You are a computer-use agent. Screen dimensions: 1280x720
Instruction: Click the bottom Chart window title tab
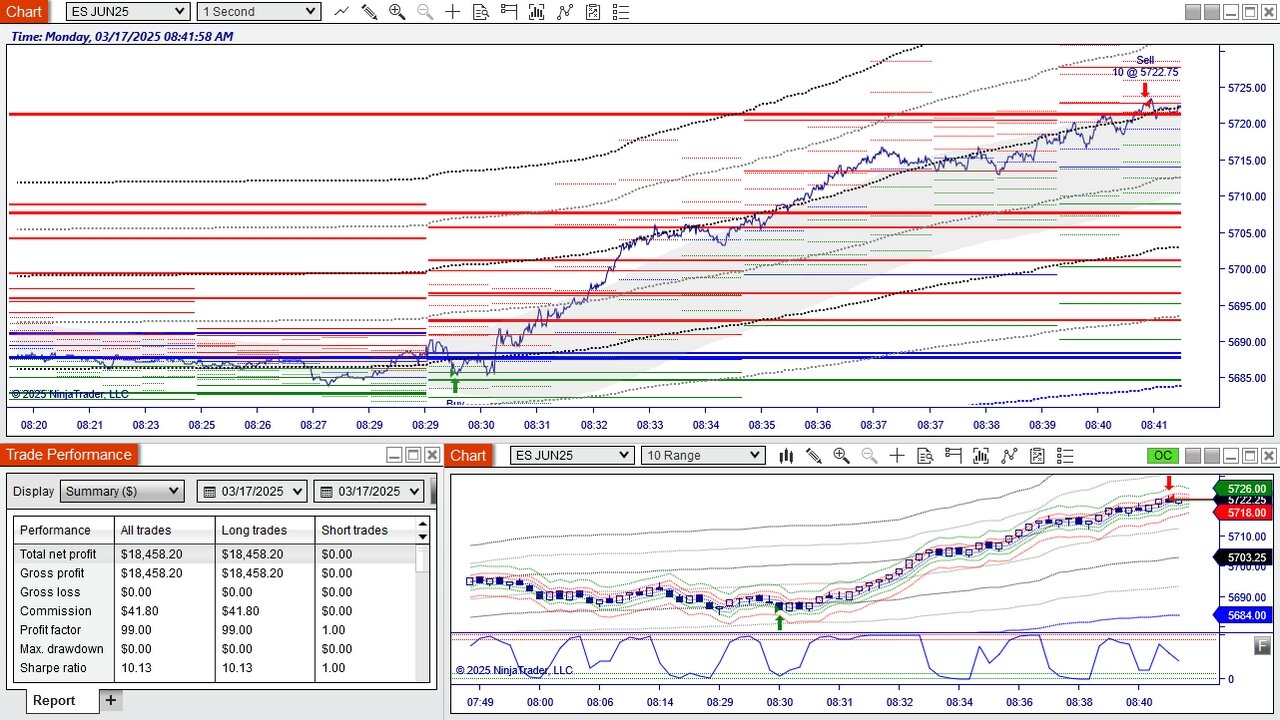(468, 455)
